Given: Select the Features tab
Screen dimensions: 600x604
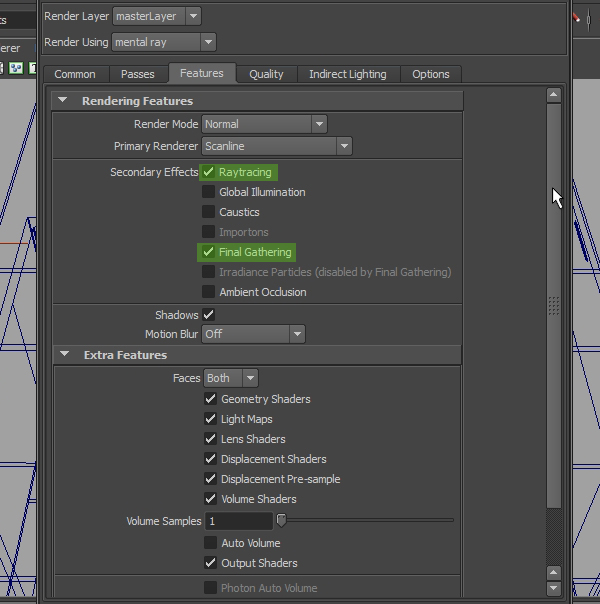Looking at the screenshot, I should pyautogui.click(x=202, y=73).
